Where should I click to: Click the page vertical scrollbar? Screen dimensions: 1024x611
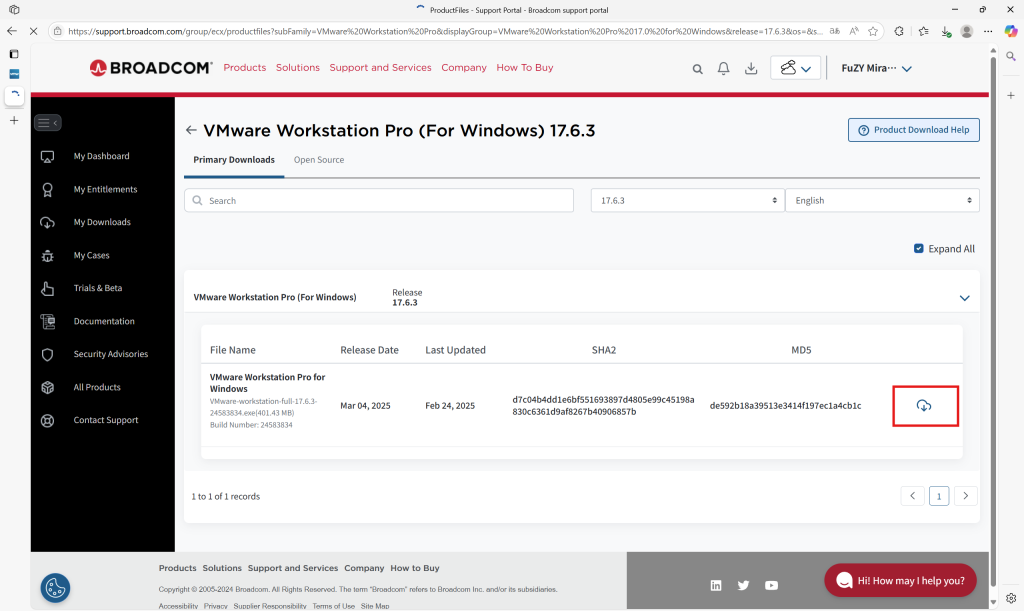[993, 320]
